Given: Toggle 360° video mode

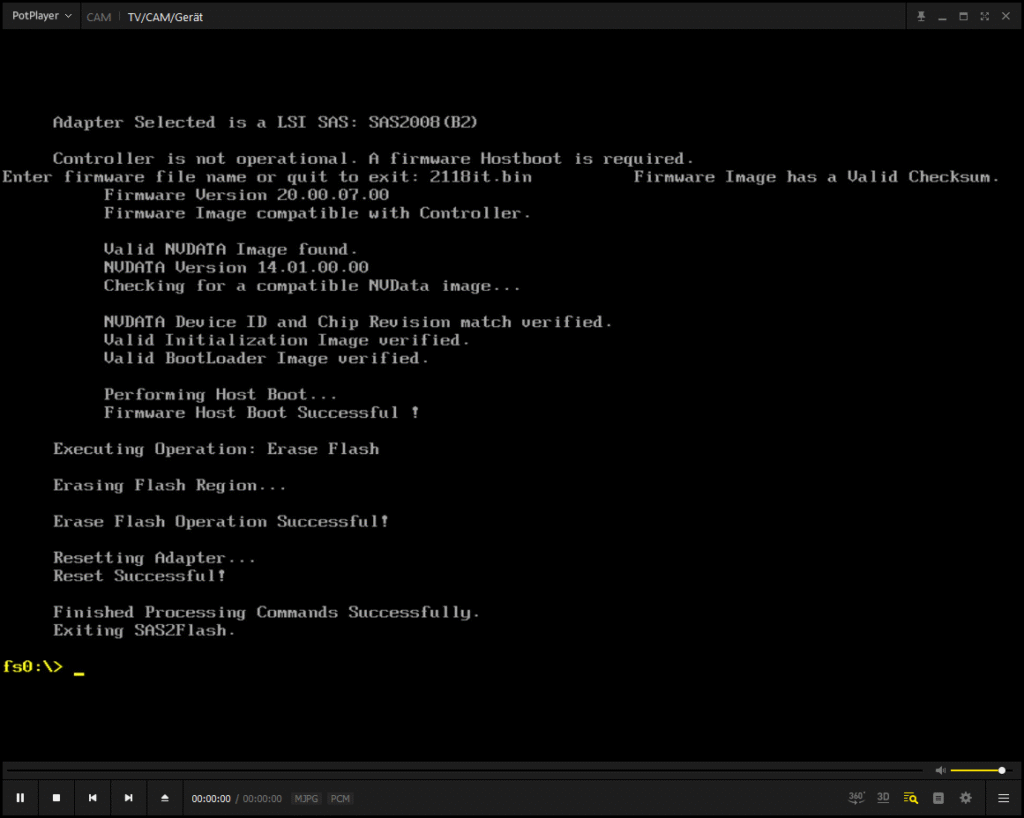Looking at the screenshot, I should click(857, 798).
